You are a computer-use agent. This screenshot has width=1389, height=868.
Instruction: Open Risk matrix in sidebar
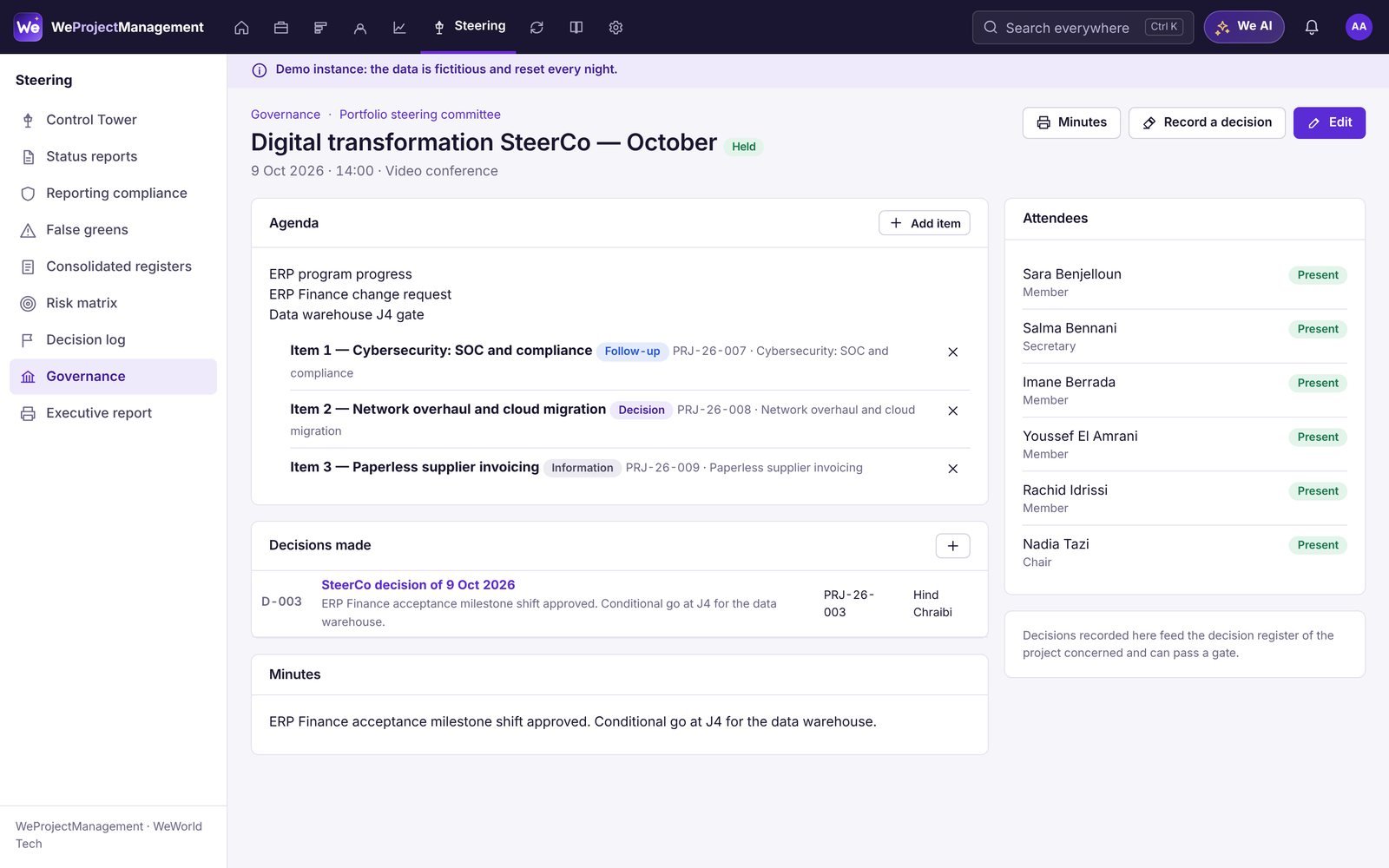pyautogui.click(x=113, y=303)
